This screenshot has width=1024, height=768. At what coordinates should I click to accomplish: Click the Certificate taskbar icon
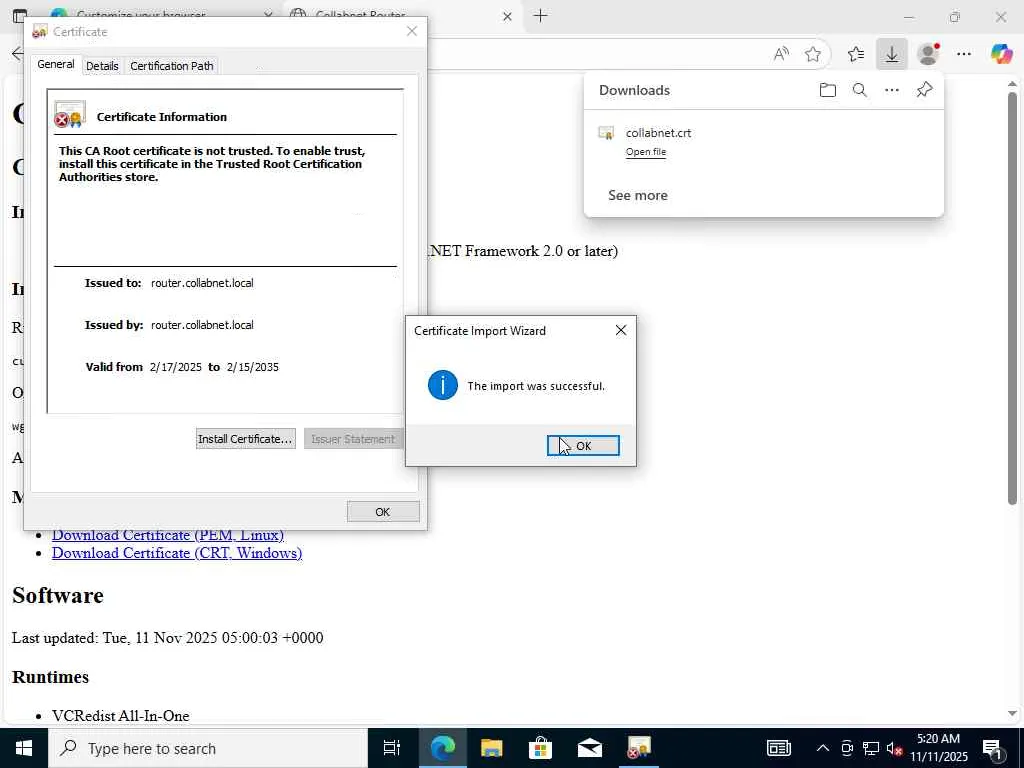(x=639, y=748)
